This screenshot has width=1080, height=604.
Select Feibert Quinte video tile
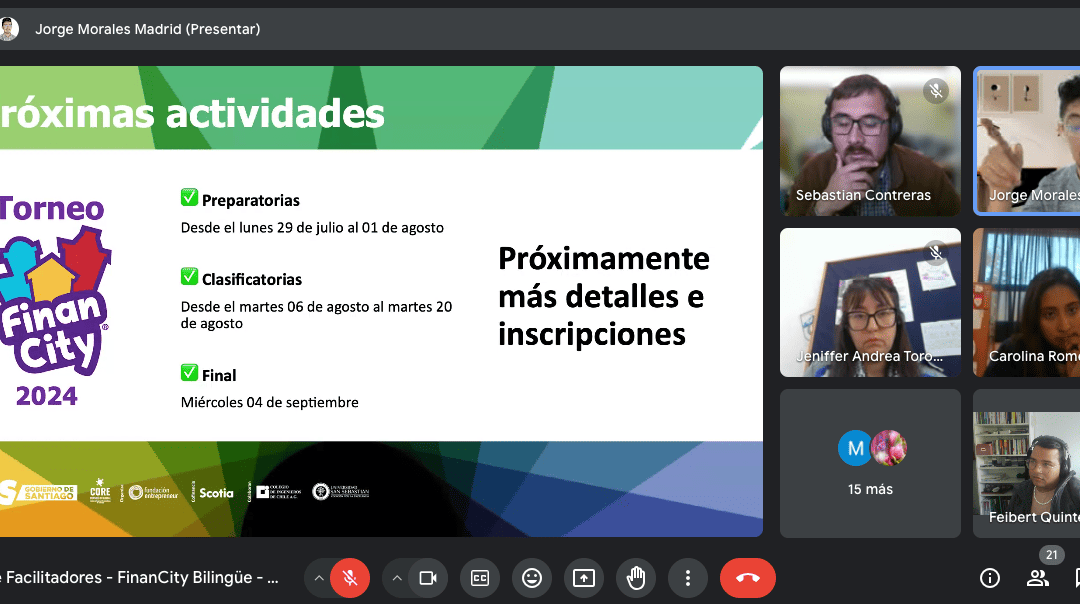(1027, 464)
